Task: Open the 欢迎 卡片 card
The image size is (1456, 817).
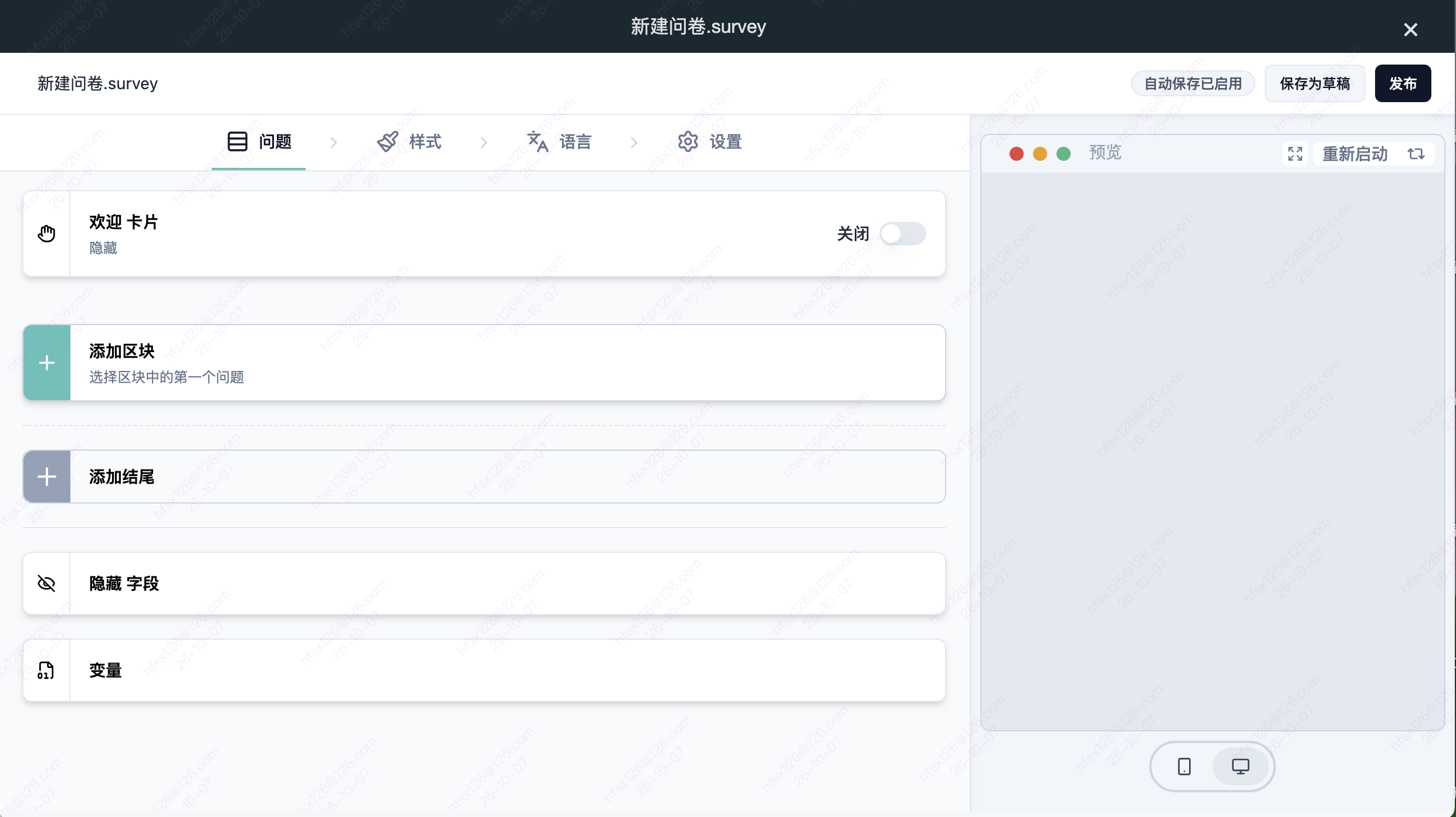Action: tap(485, 234)
